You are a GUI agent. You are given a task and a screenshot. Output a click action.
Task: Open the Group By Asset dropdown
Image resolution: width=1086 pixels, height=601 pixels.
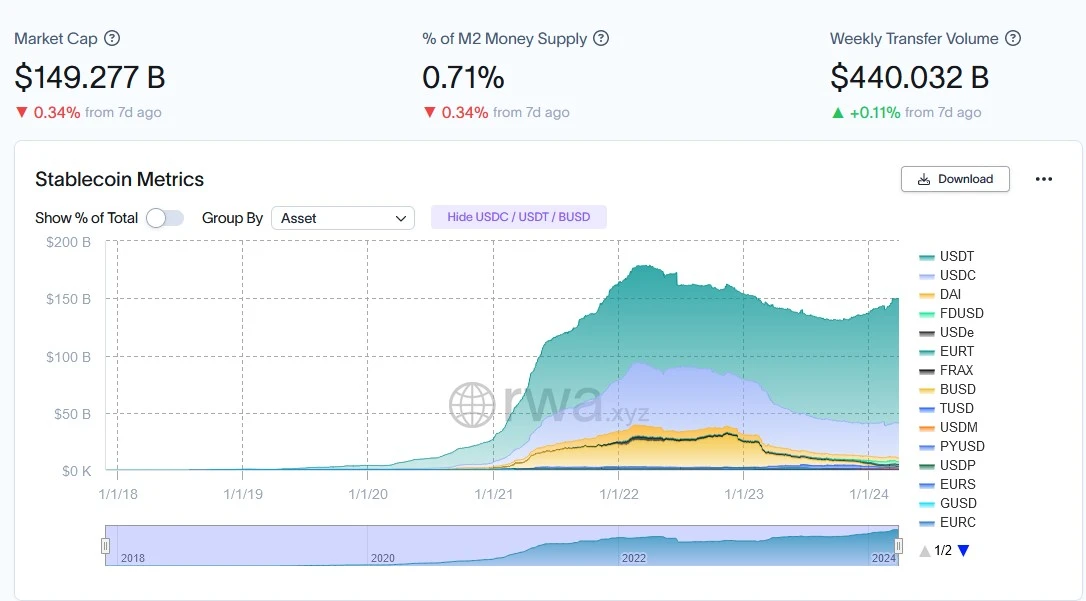point(343,218)
